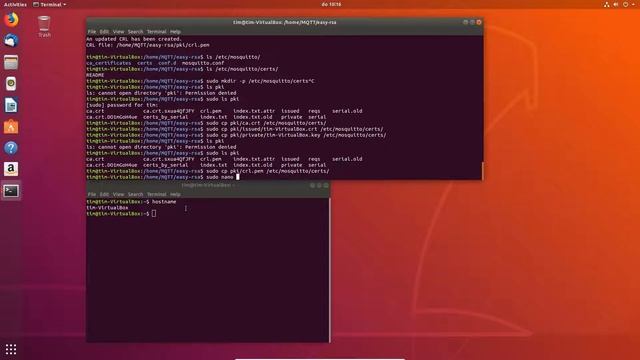Click the 'README' line in the terminal

point(95,75)
